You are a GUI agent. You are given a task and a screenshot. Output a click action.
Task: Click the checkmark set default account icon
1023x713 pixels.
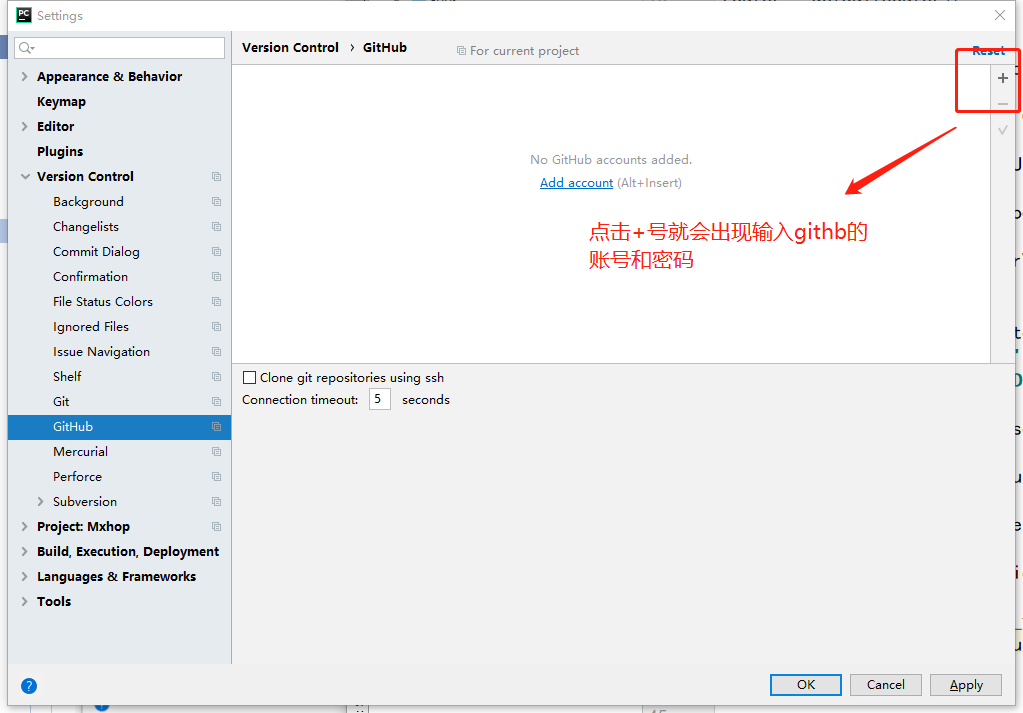[x=1003, y=130]
